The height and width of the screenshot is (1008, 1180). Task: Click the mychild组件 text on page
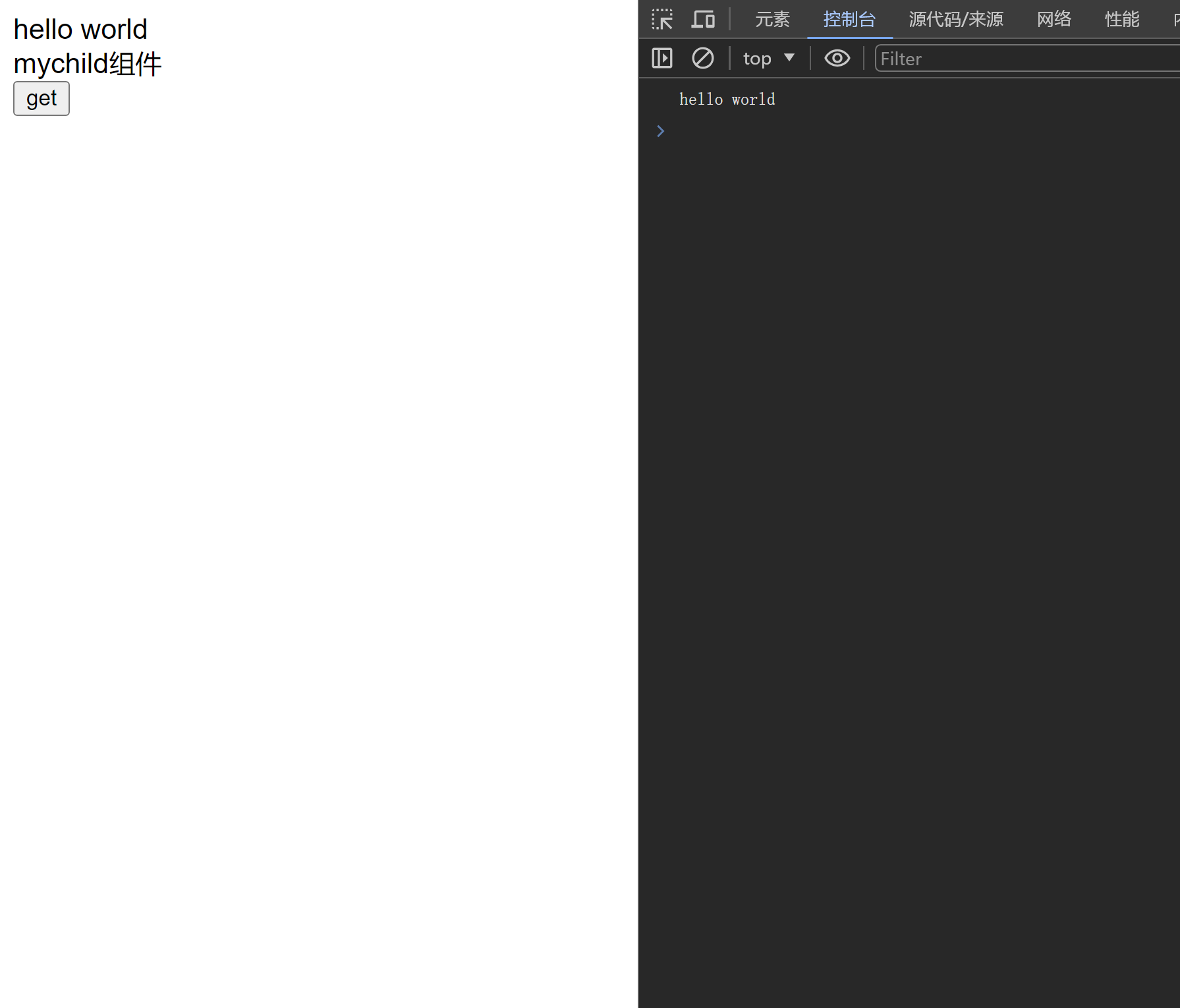click(x=87, y=64)
